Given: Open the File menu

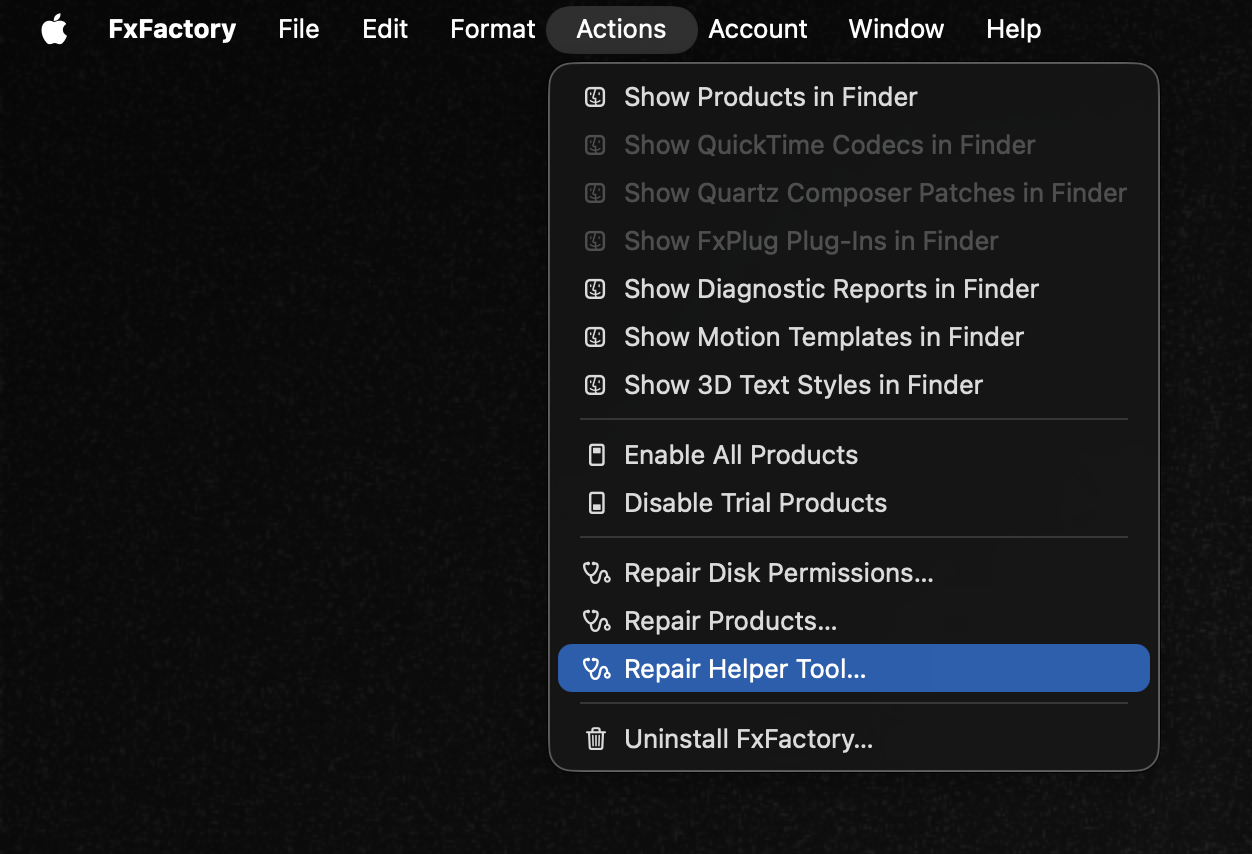Looking at the screenshot, I should click(299, 29).
